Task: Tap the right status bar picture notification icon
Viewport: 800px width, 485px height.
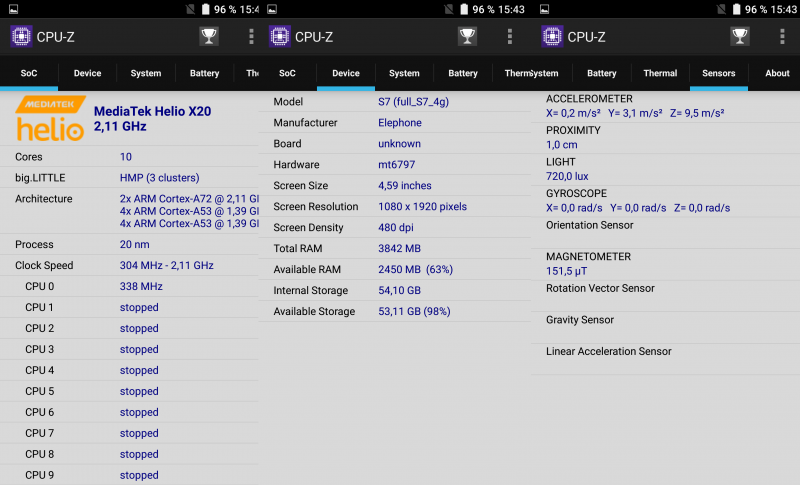Action: (545, 9)
